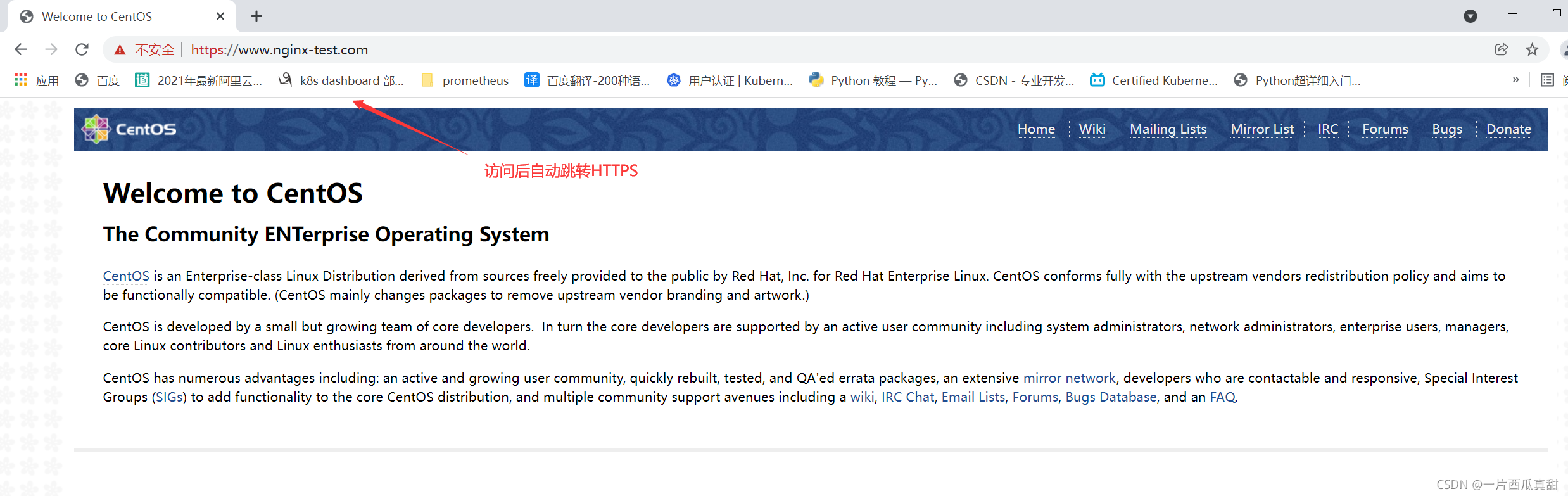Screen dimensions: 1568x496
Task: Follow the mirror network link
Action: [1069, 378]
